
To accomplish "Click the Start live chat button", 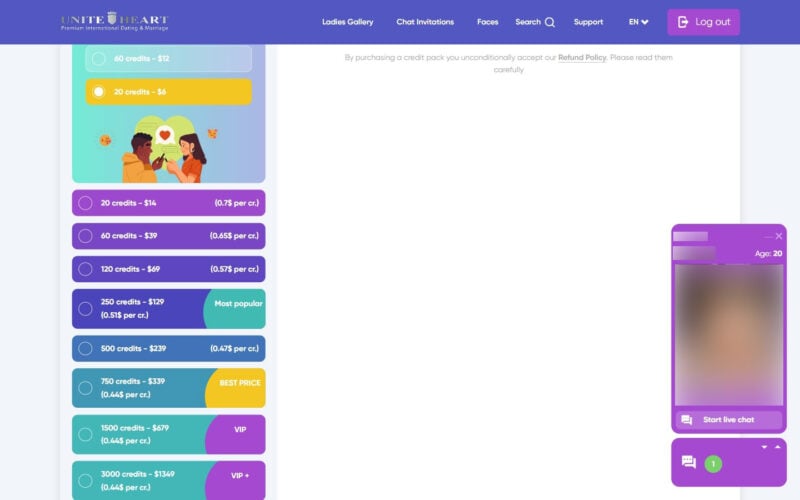I will point(729,420).
